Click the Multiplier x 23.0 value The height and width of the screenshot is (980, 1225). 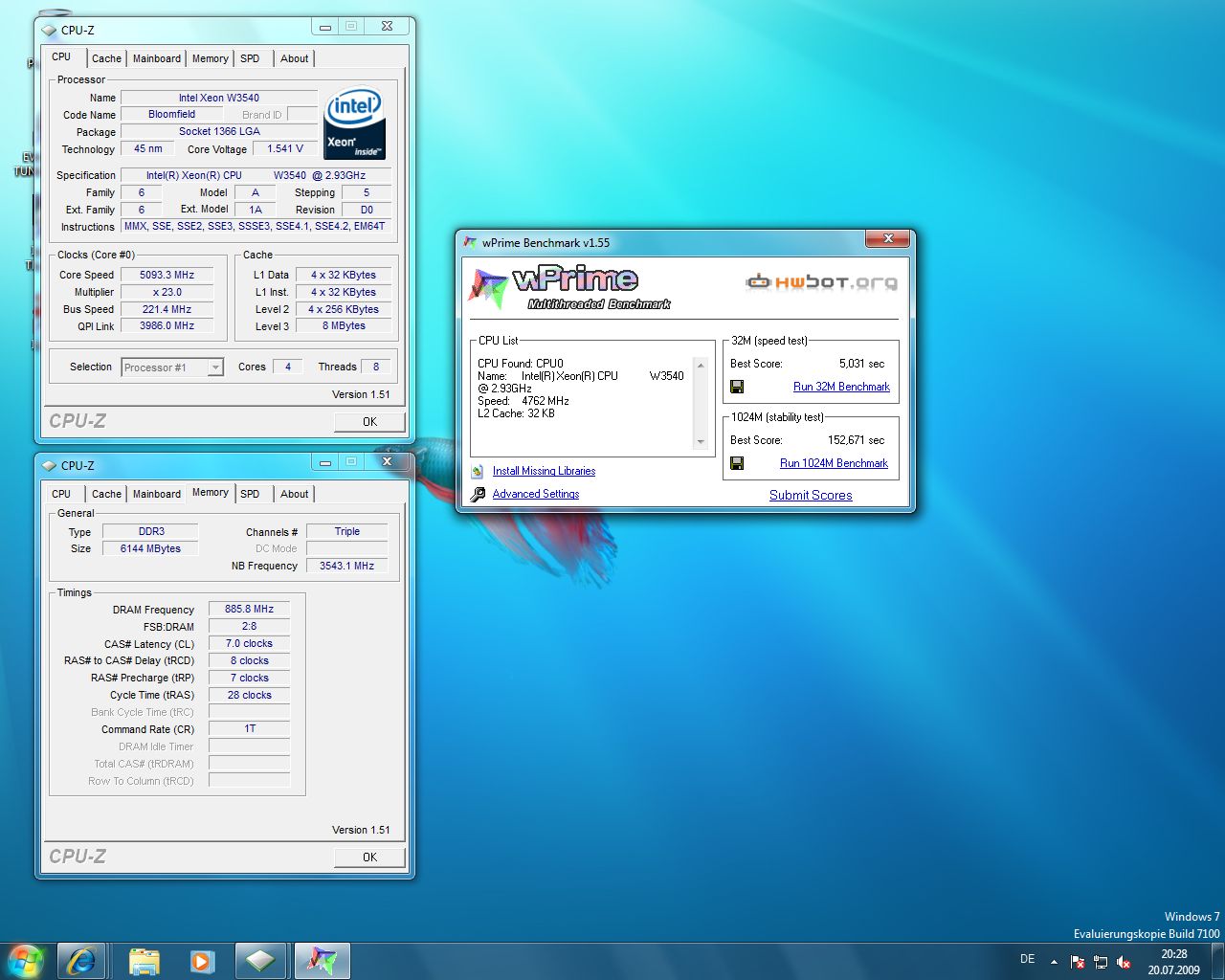(x=167, y=292)
